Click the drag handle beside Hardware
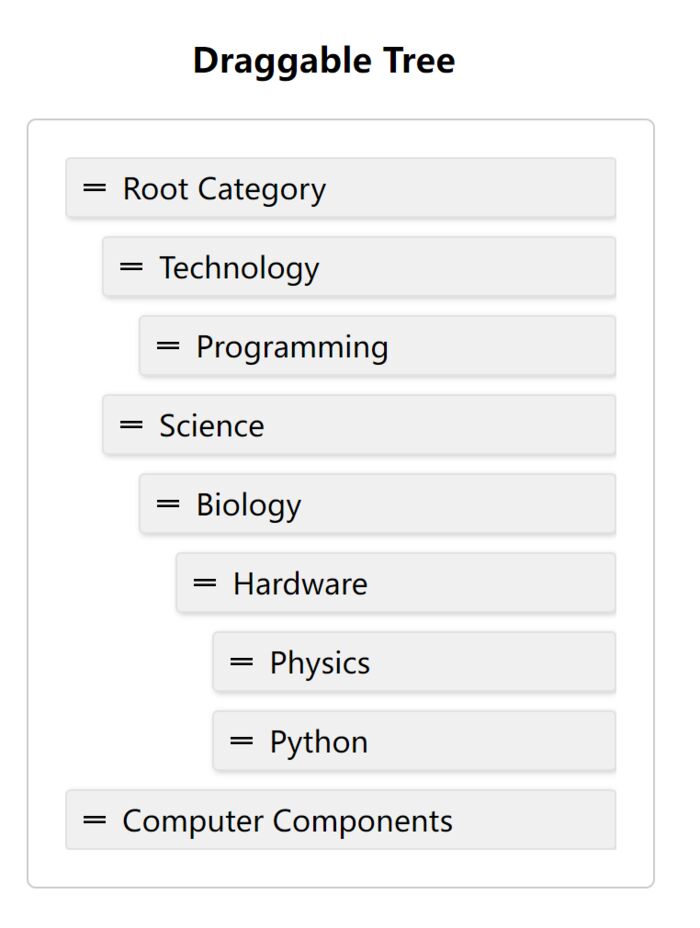700x928 pixels. click(x=205, y=583)
